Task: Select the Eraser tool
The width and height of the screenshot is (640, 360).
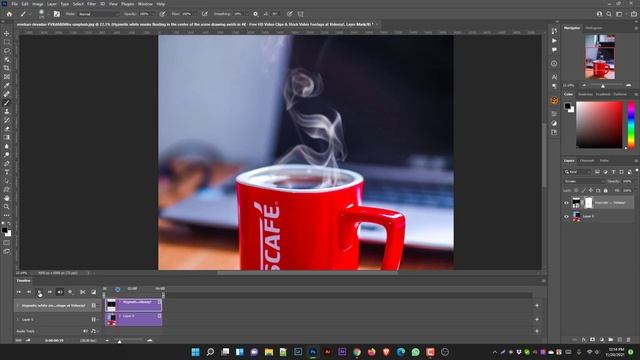Action: coord(7,129)
